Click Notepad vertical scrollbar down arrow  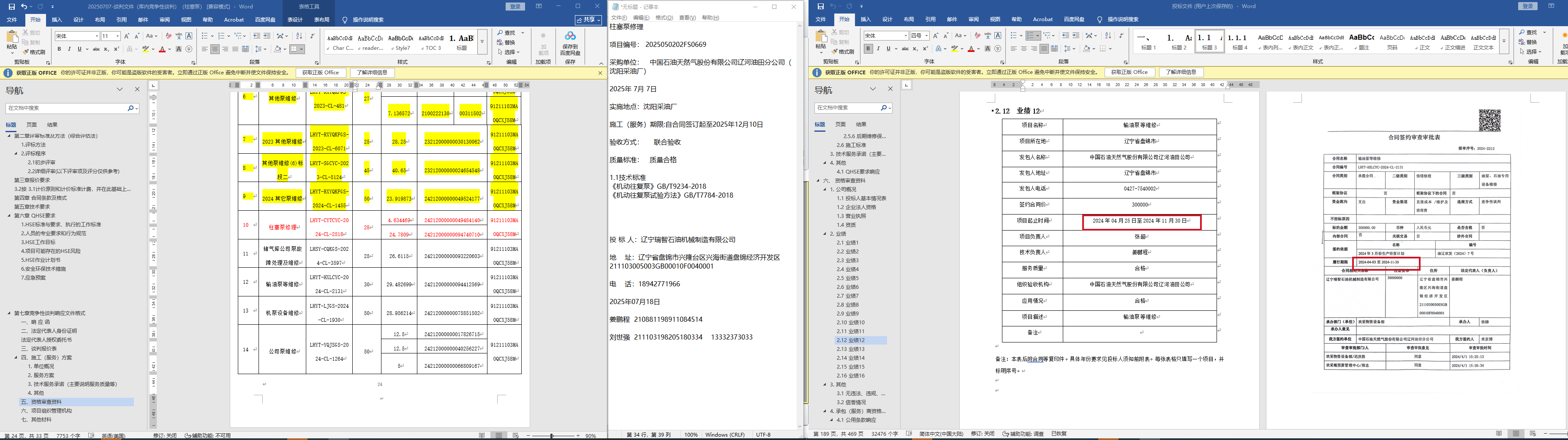800,426
